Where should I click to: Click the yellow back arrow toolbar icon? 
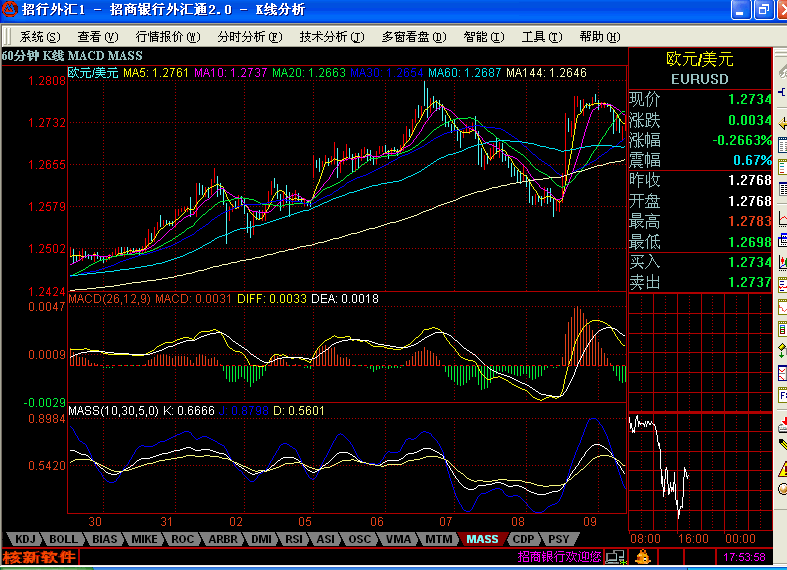click(782, 123)
